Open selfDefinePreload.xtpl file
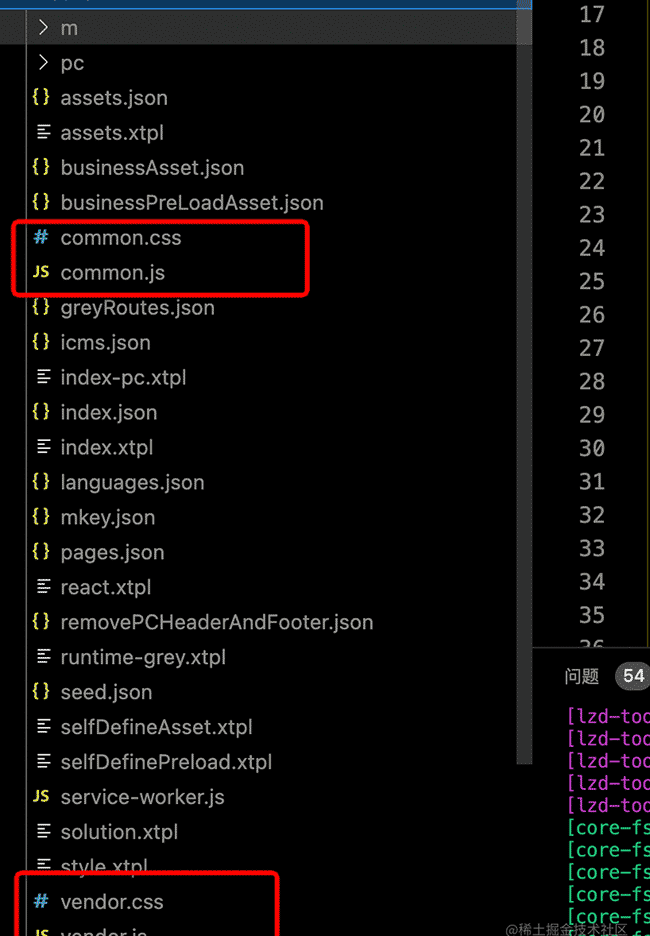This screenshot has height=936, width=650. [166, 762]
